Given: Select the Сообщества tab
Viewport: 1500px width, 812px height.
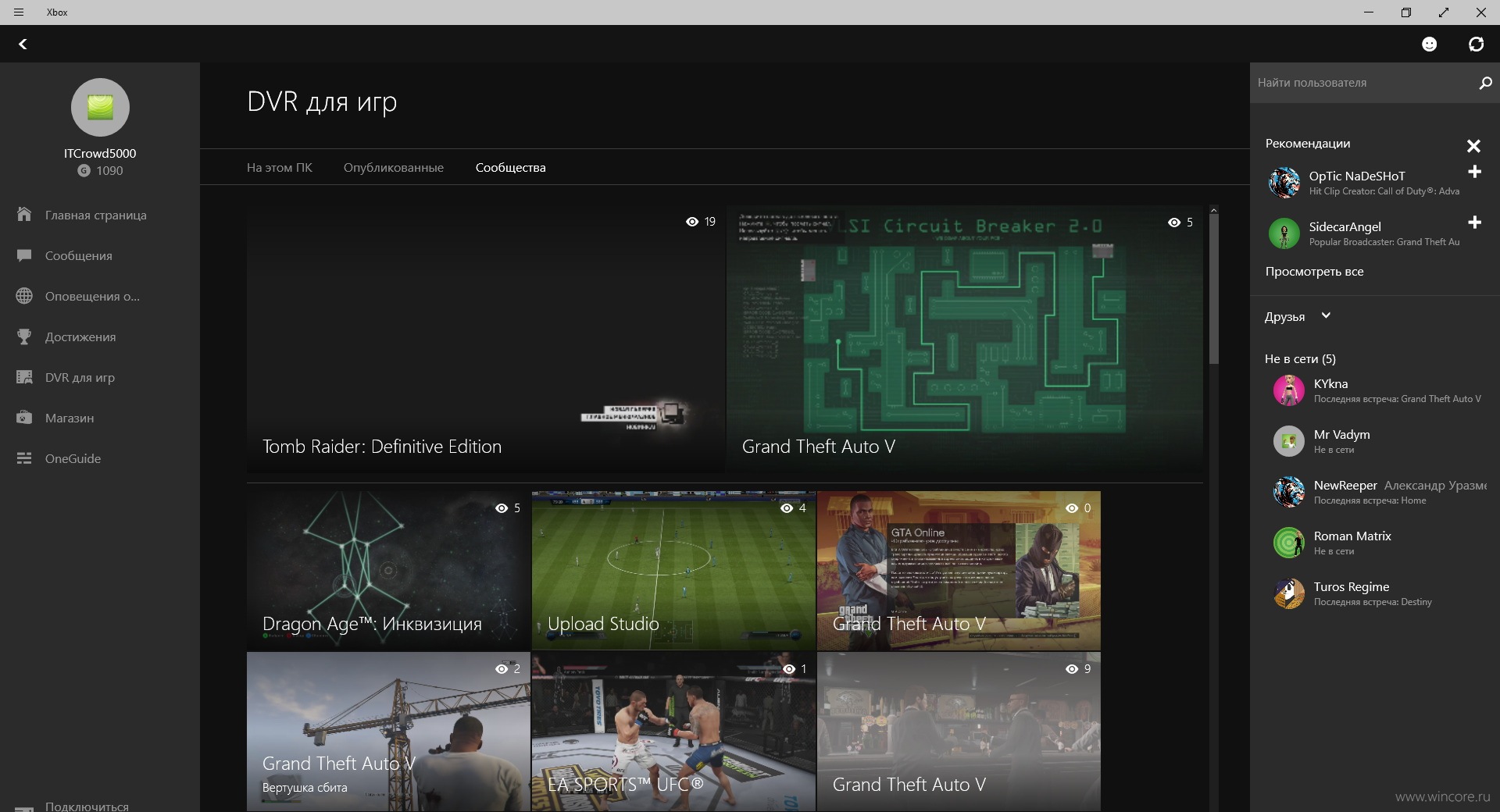Looking at the screenshot, I should tap(511, 168).
